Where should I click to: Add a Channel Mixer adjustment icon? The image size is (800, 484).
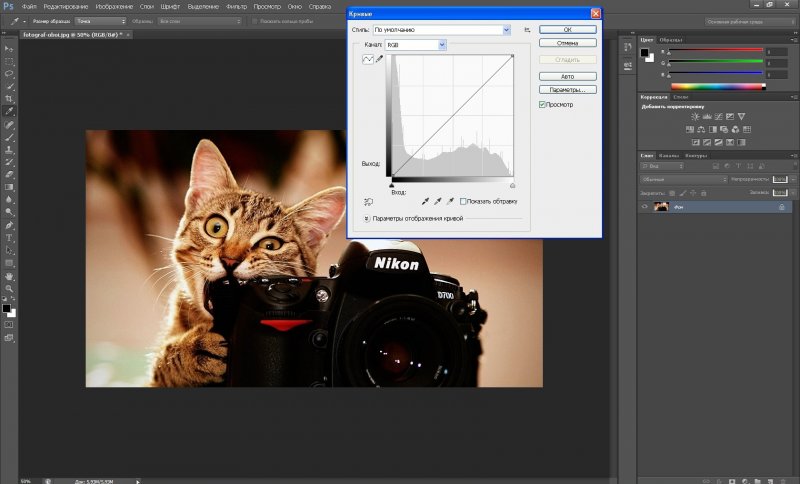[735, 130]
